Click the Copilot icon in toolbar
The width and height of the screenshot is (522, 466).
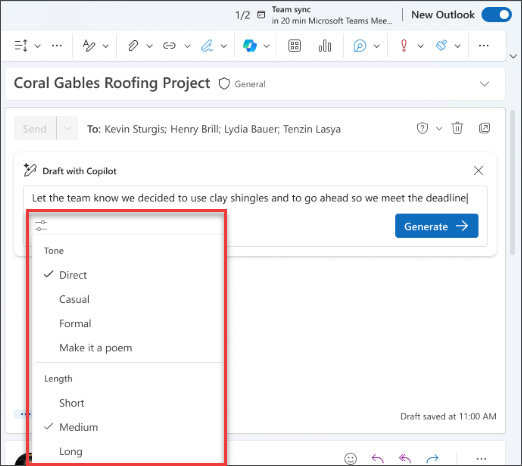coord(250,45)
